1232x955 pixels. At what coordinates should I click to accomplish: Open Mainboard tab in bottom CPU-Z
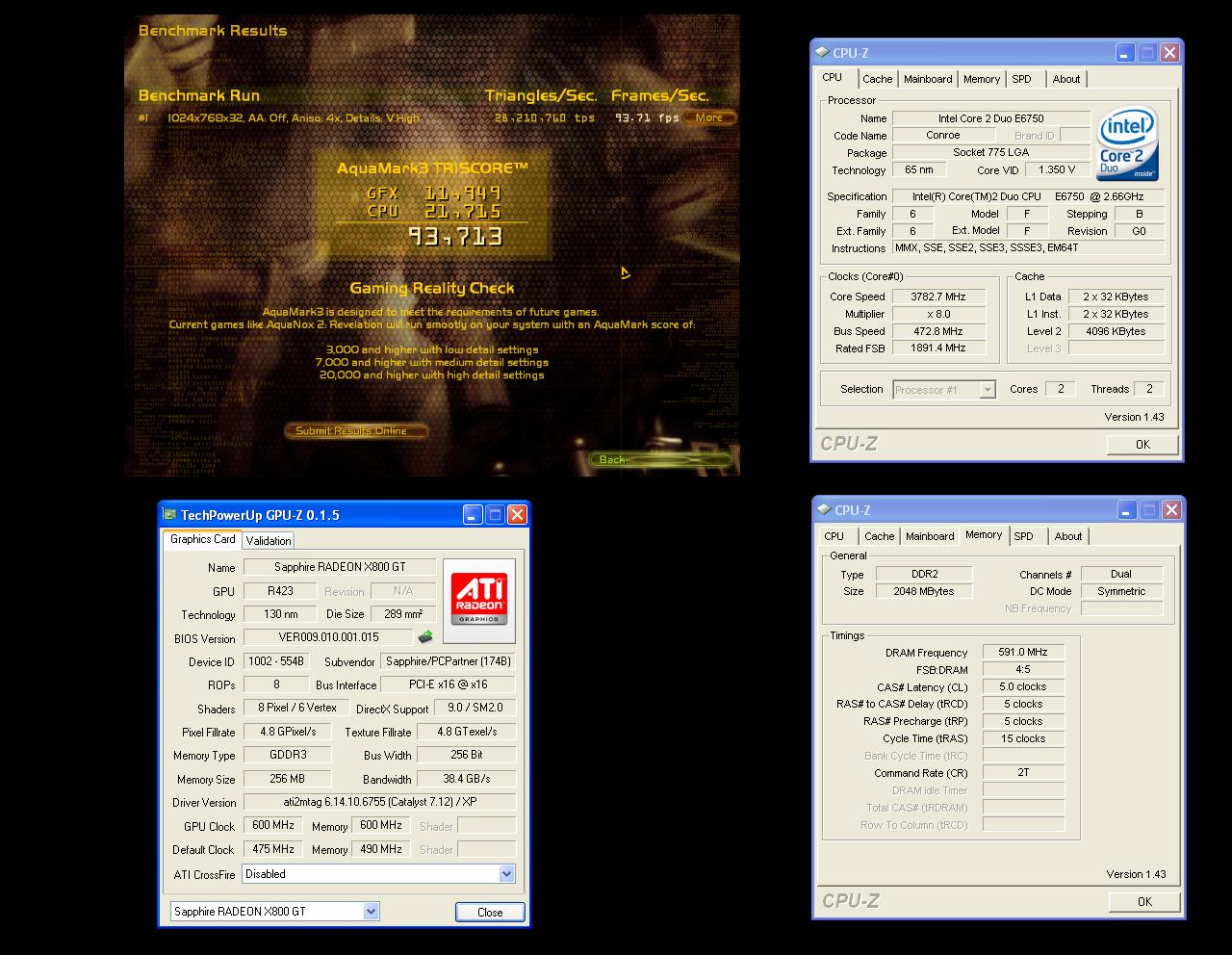(x=931, y=536)
